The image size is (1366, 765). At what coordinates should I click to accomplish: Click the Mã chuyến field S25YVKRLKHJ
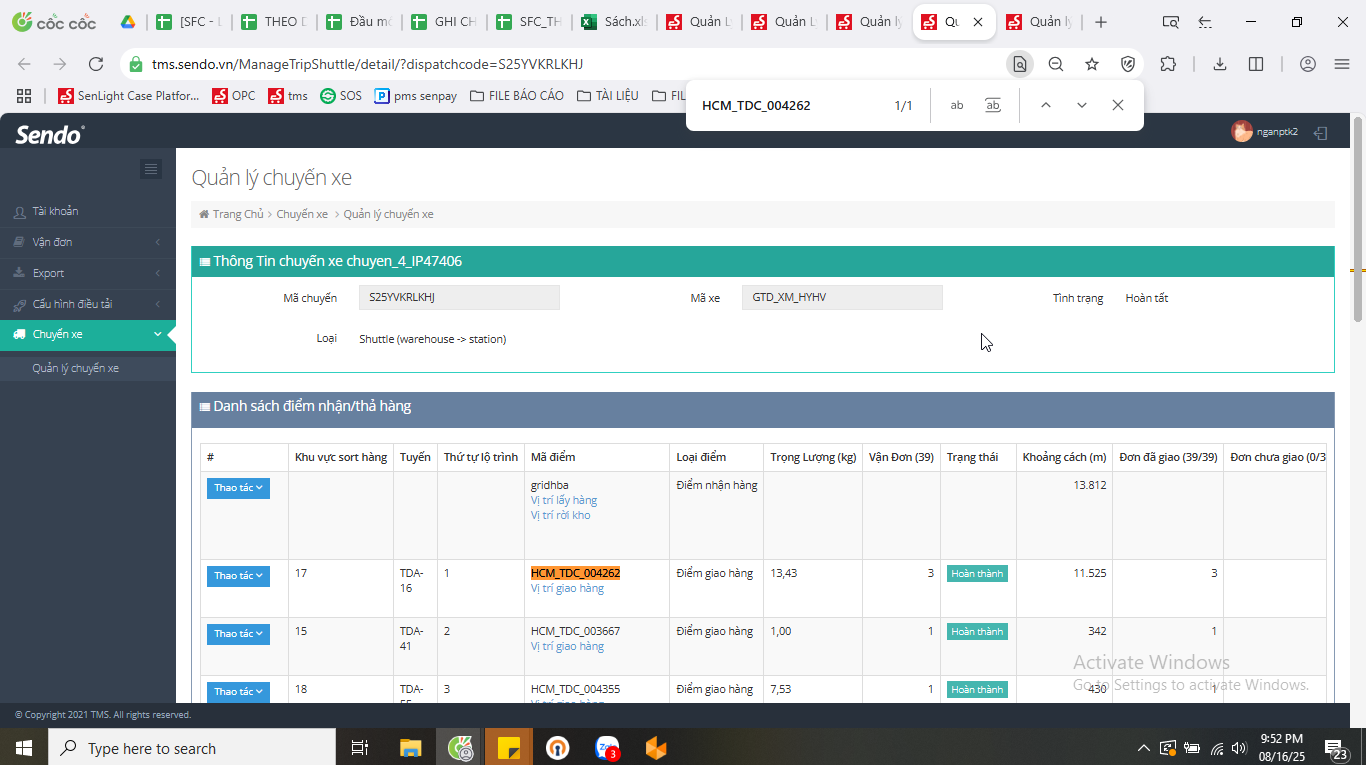click(x=459, y=297)
